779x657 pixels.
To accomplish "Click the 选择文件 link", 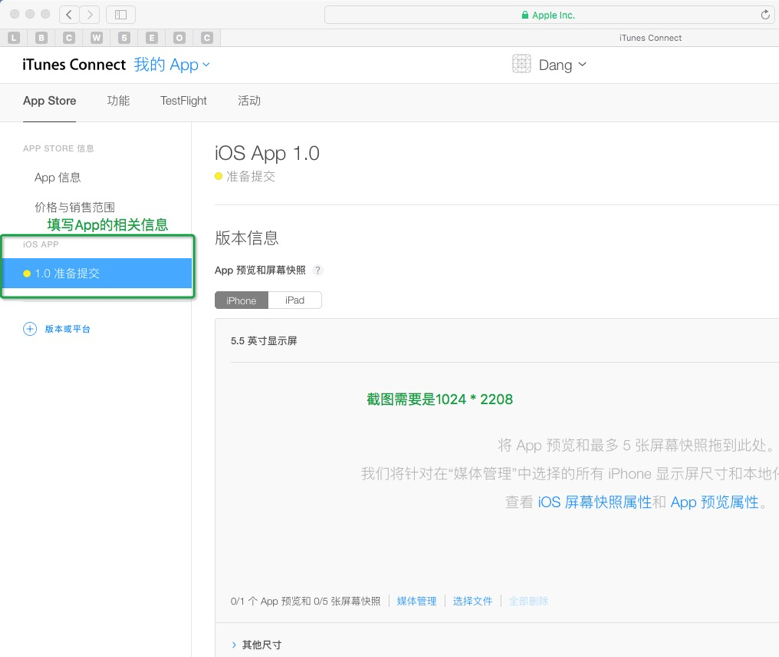I will tap(472, 601).
